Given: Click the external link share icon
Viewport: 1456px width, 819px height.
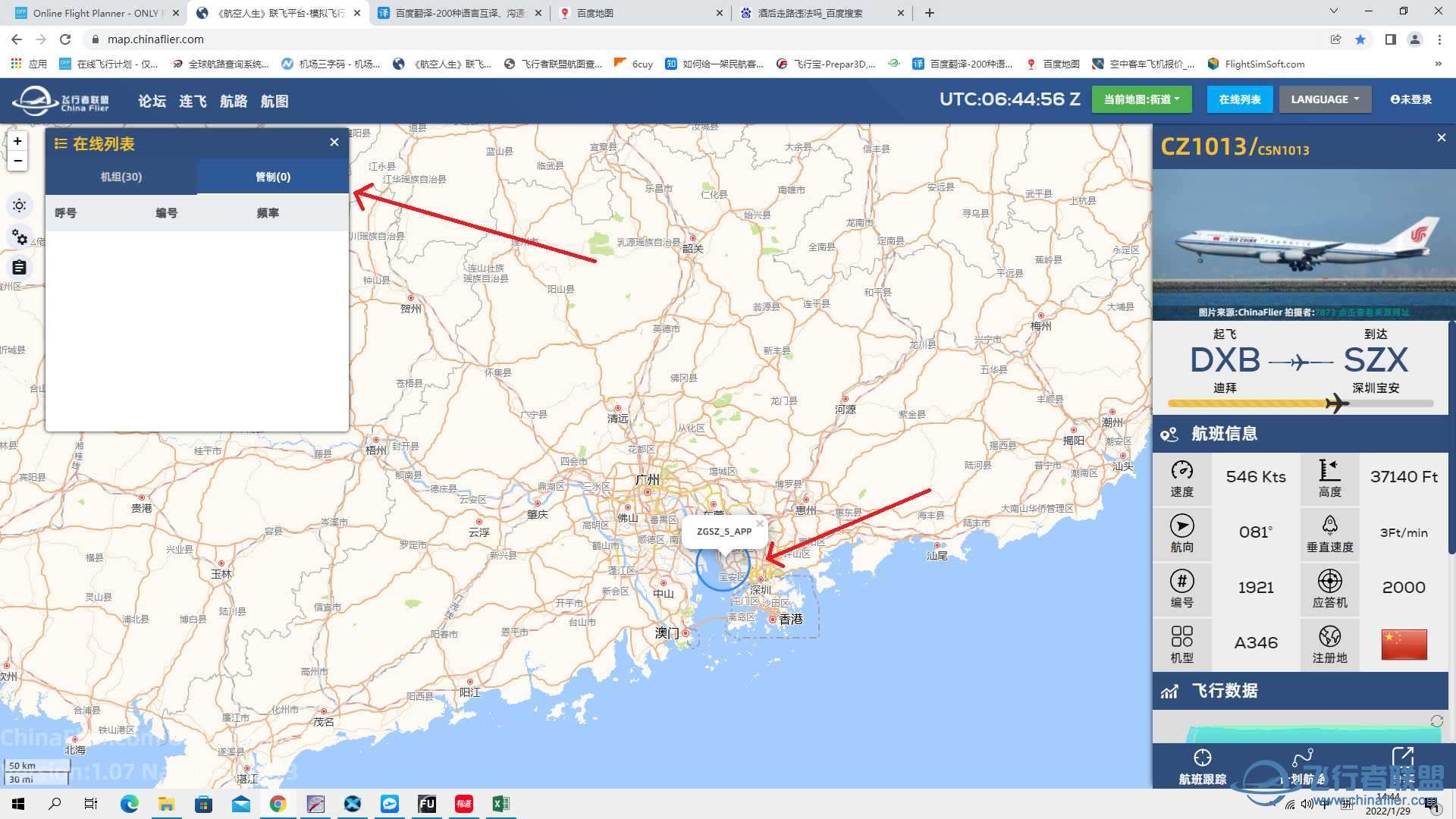Looking at the screenshot, I should pyautogui.click(x=1403, y=756).
